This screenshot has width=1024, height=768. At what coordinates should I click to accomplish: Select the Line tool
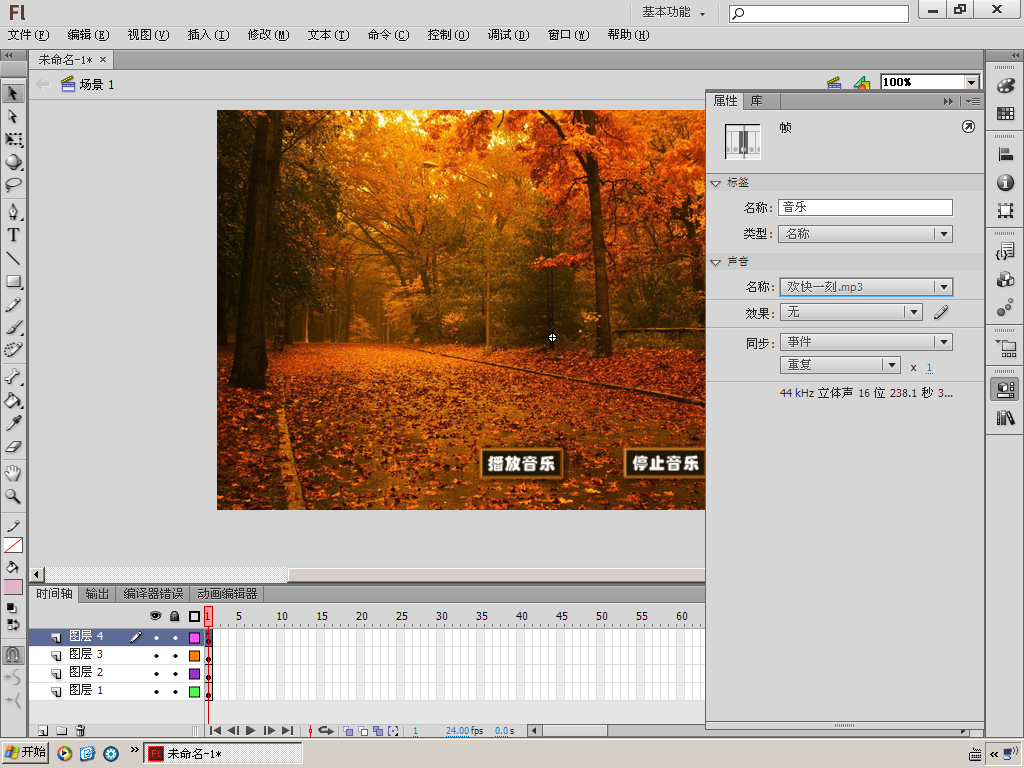pos(12,258)
